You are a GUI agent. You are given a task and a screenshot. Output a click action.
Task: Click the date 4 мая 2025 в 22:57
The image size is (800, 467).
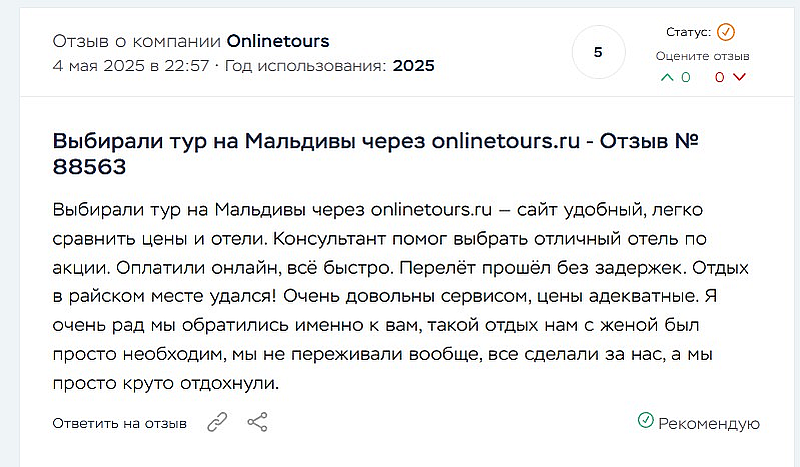[x=131, y=66]
